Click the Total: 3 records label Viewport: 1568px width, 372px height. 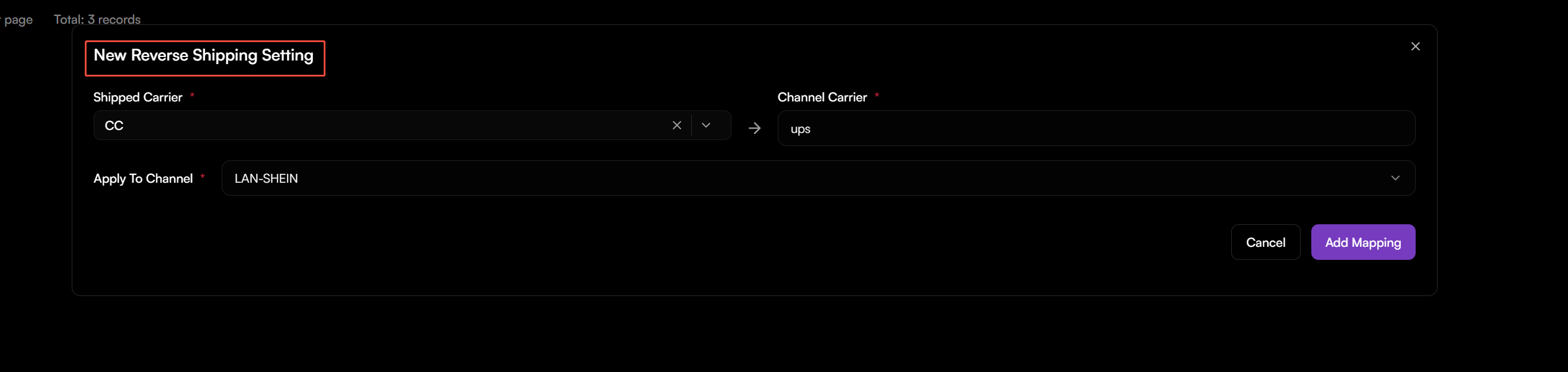(97, 19)
